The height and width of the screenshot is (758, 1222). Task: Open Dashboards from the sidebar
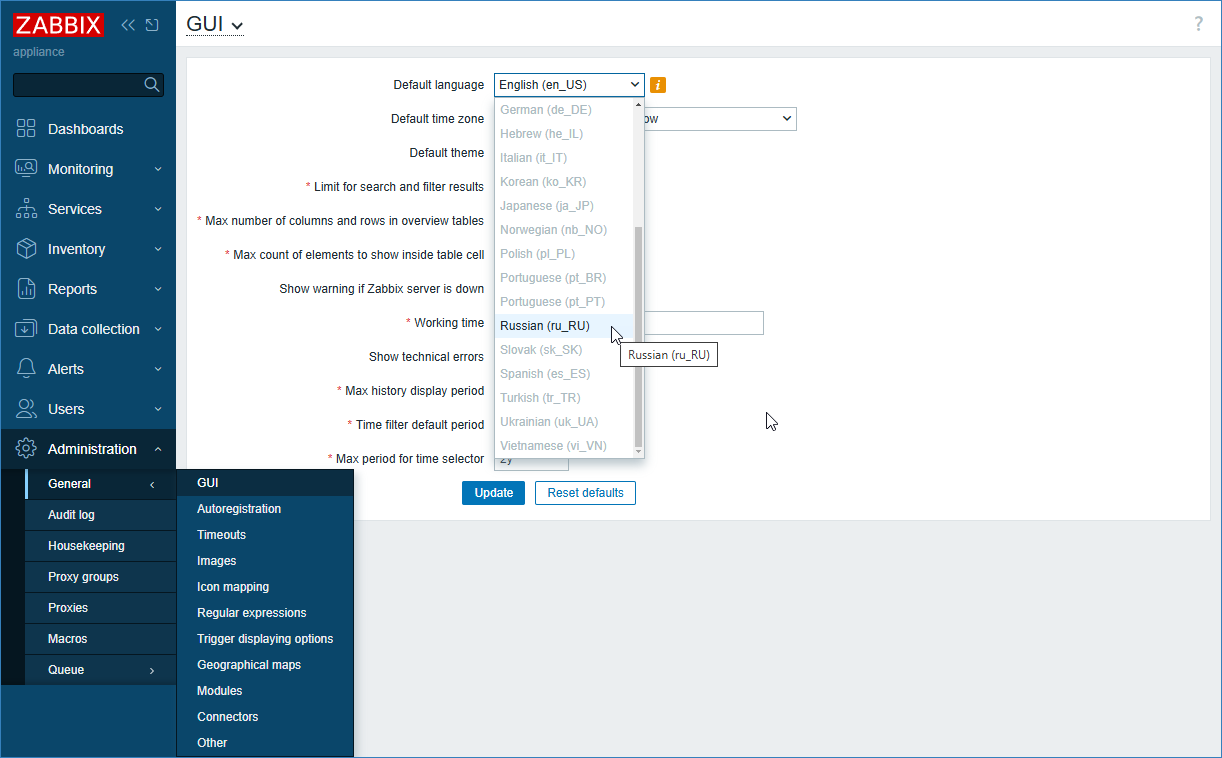tap(85, 129)
